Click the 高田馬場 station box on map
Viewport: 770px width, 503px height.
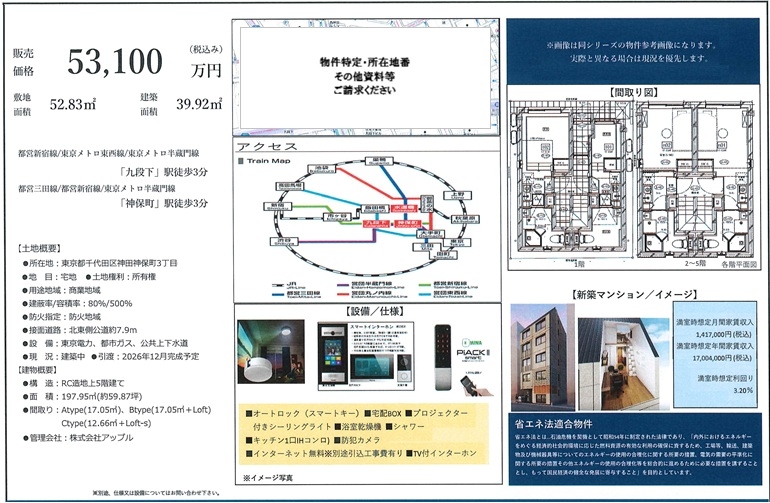click(x=290, y=186)
